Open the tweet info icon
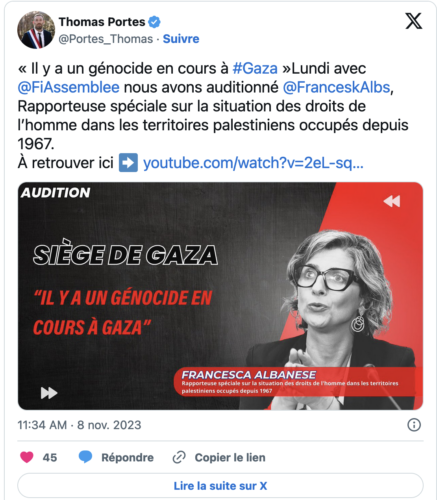The height and width of the screenshot is (500, 437). pyautogui.click(x=414, y=425)
